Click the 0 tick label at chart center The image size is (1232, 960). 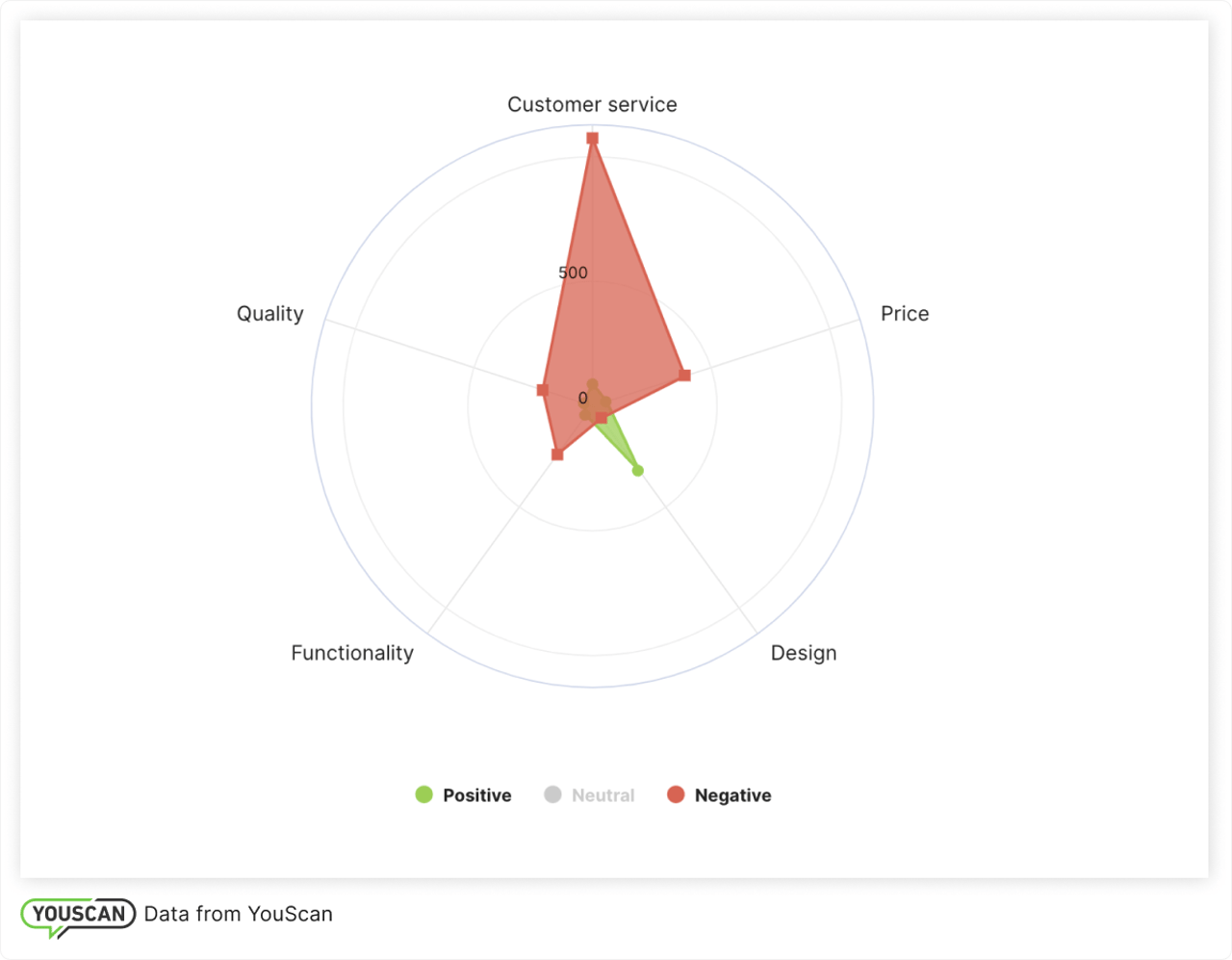[582, 398]
